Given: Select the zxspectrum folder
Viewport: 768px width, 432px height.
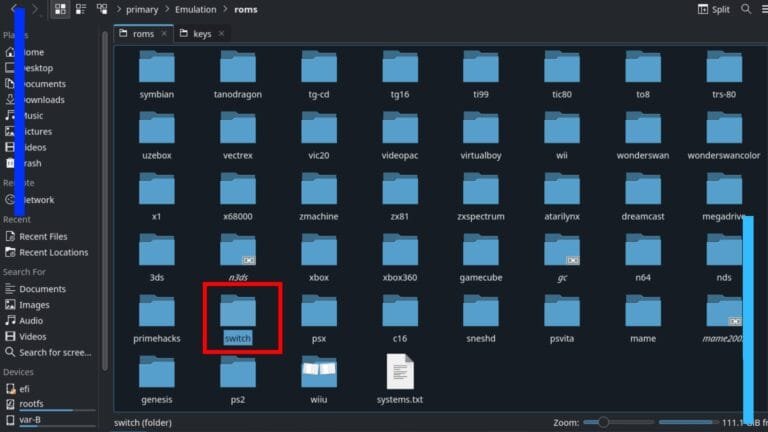Looking at the screenshot, I should point(481,196).
